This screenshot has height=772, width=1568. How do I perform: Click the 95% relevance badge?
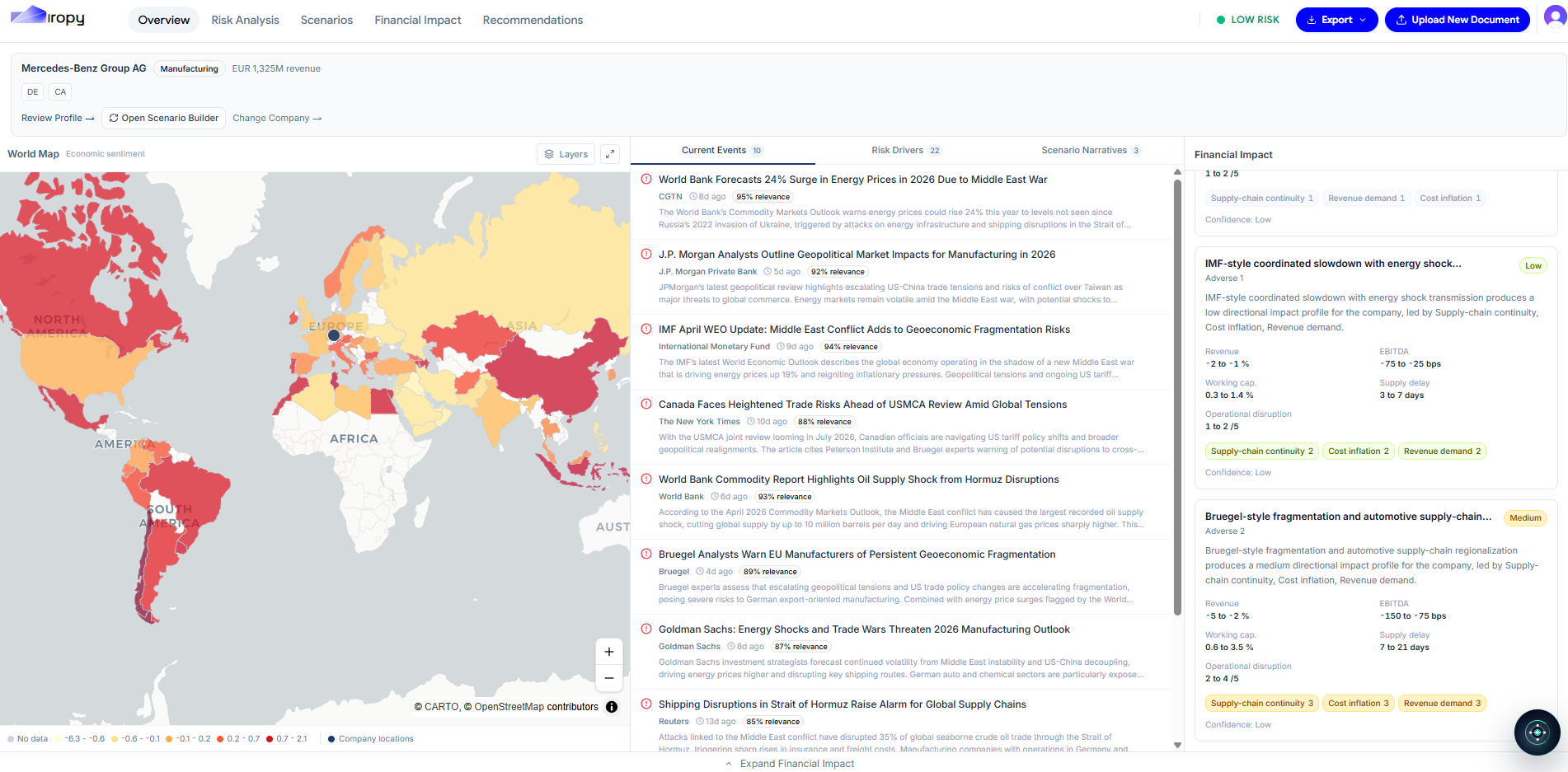tap(763, 197)
